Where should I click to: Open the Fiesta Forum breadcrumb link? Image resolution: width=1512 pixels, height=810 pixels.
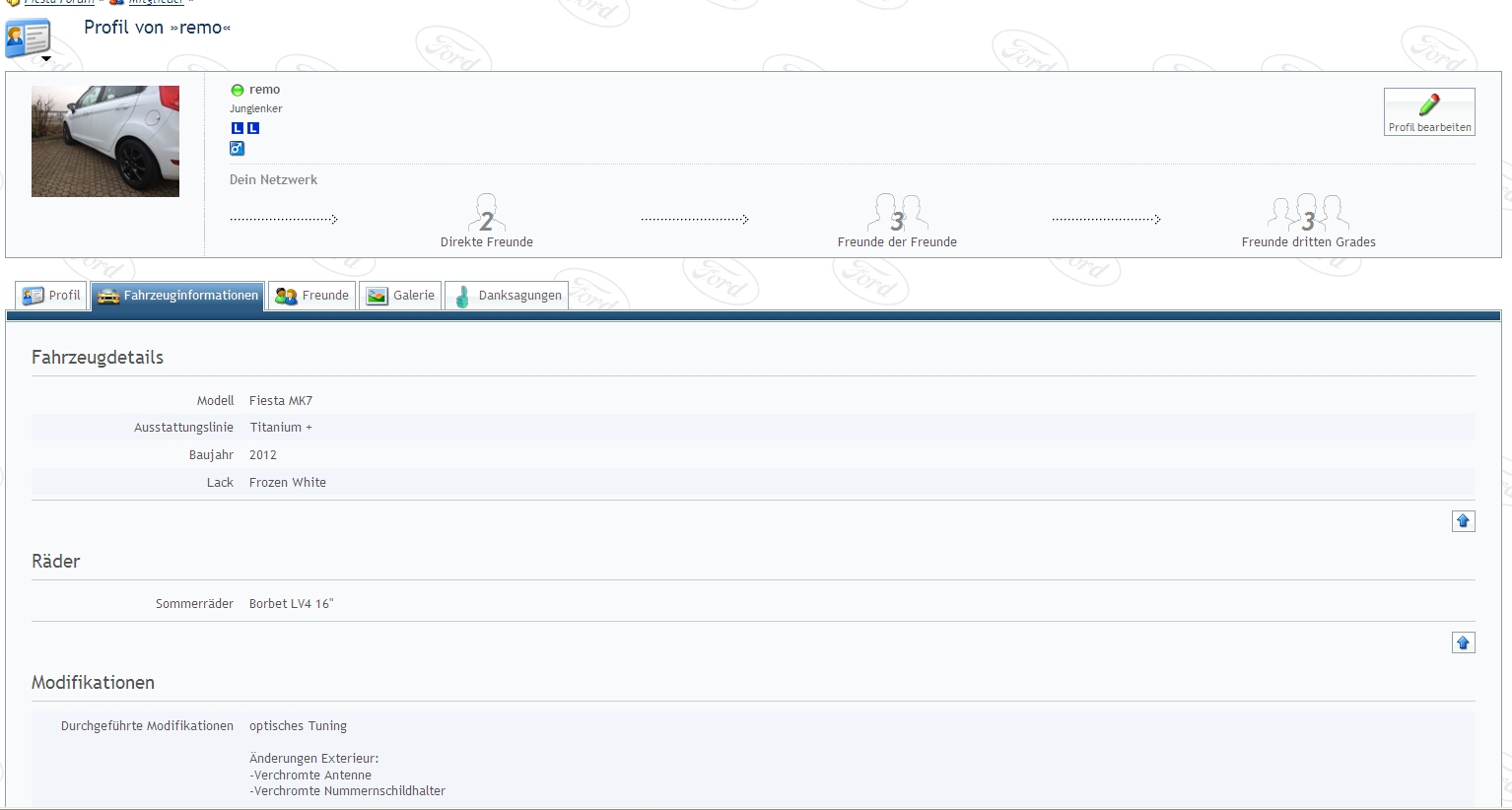[59, 2]
